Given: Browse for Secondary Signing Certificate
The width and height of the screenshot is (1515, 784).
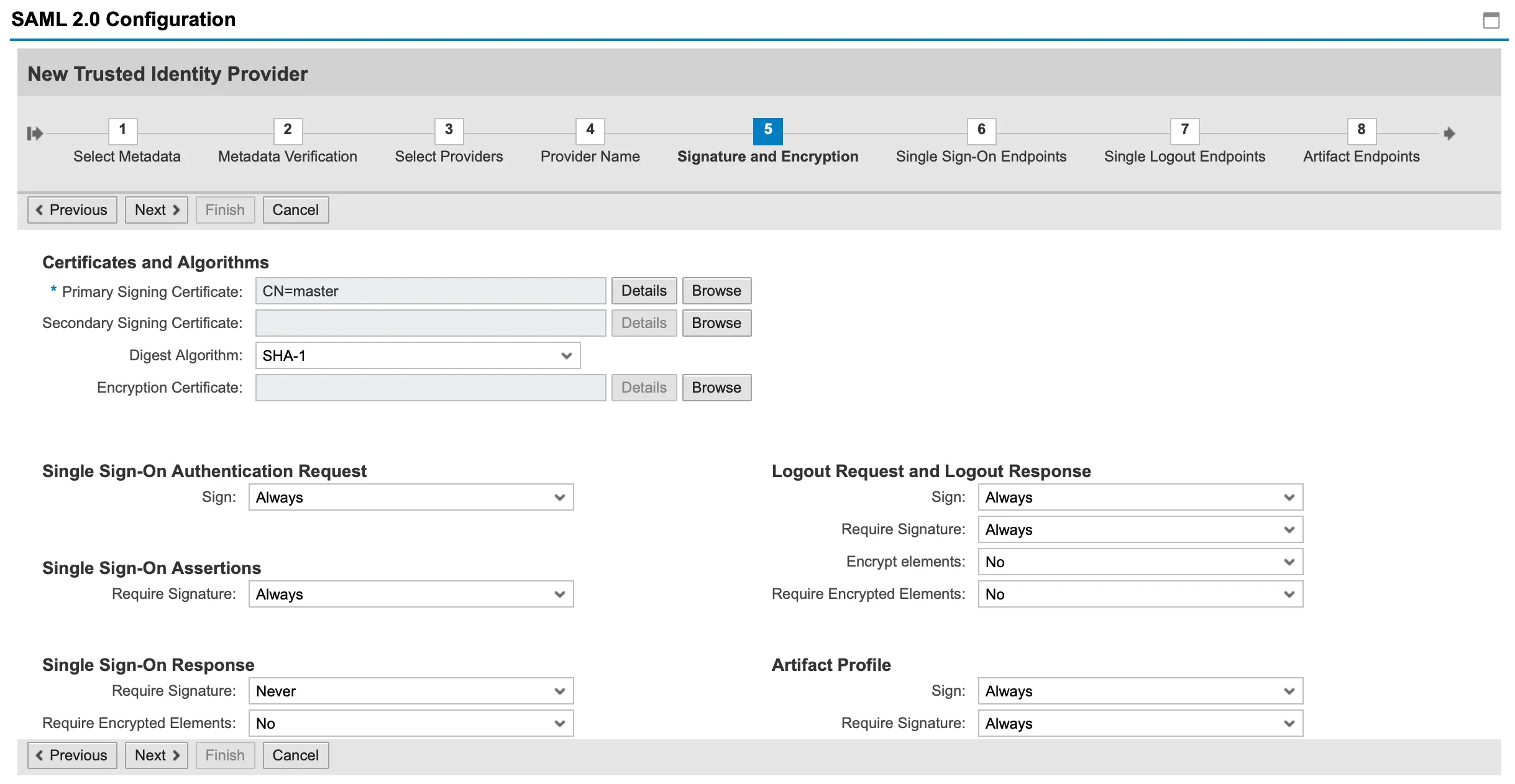Looking at the screenshot, I should [x=716, y=323].
